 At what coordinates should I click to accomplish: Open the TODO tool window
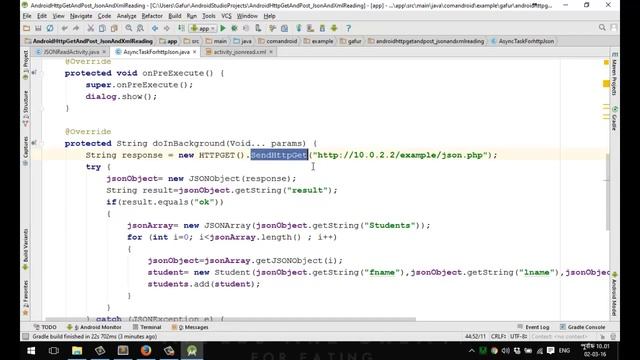[45, 327]
